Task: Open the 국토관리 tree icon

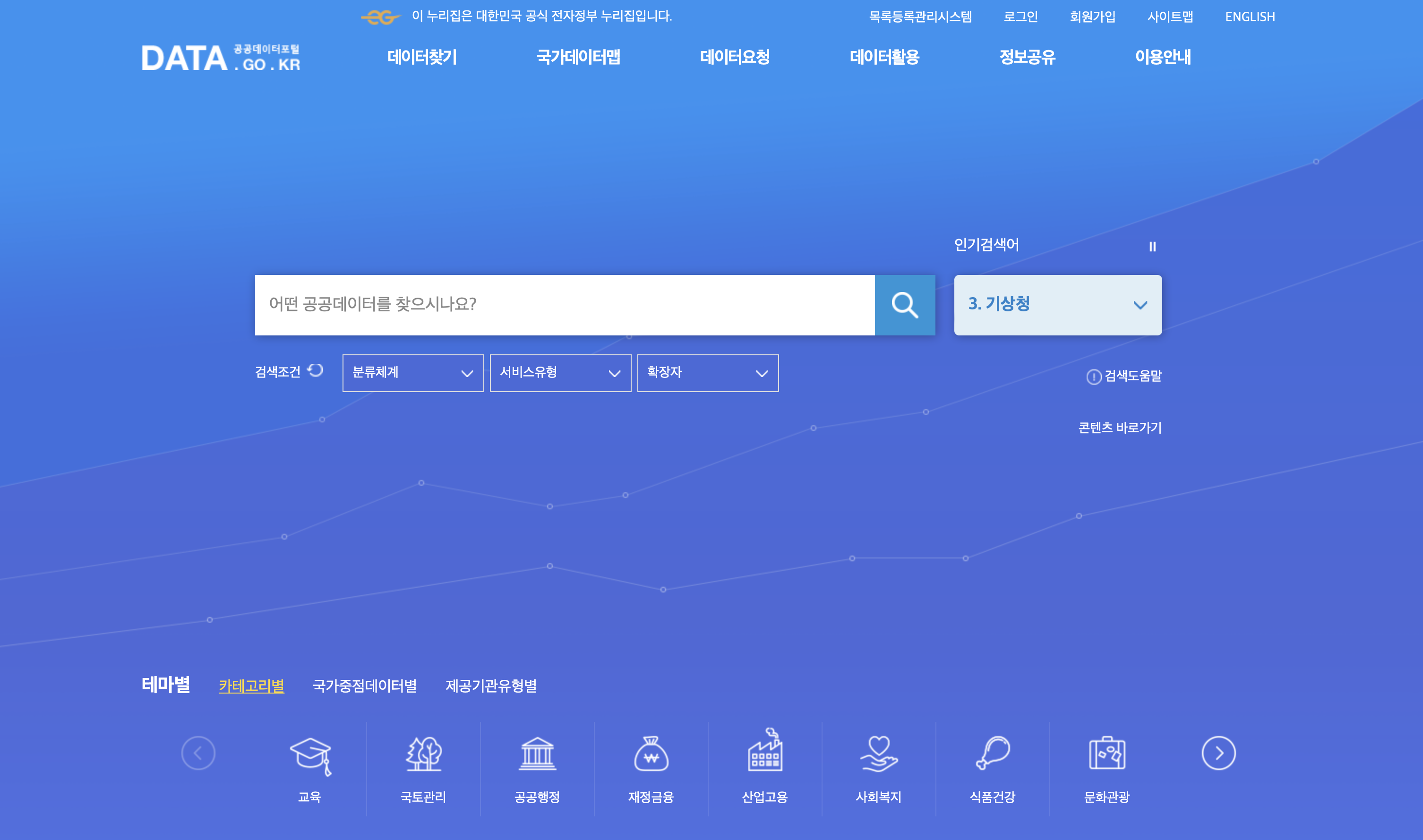Action: coord(423,754)
